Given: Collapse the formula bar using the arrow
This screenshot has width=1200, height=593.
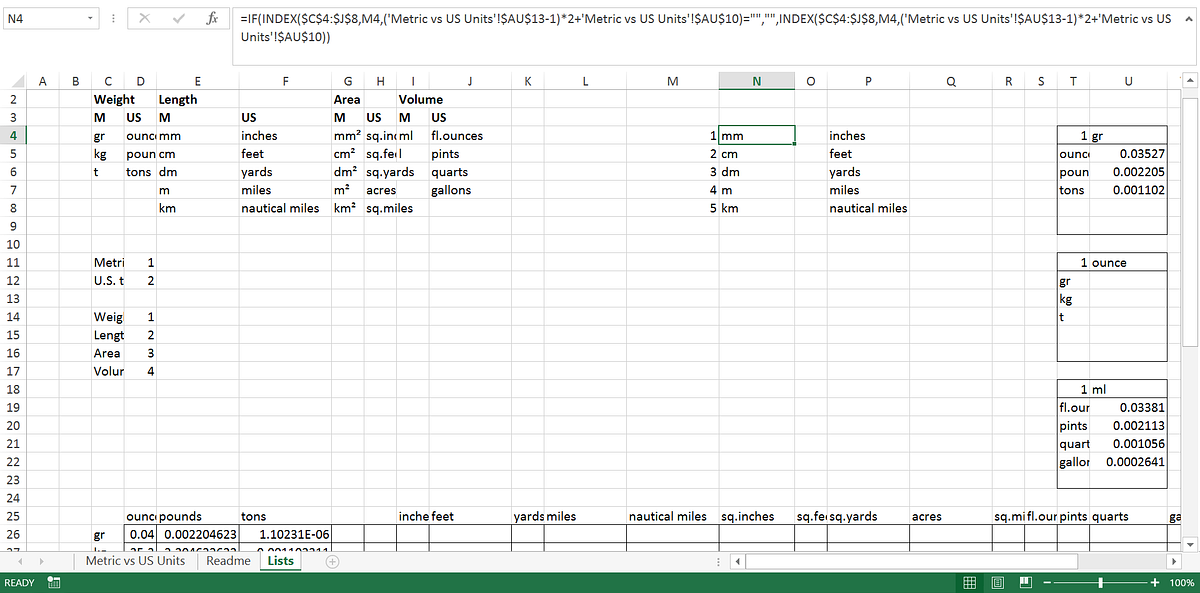Looking at the screenshot, I should point(1190,19).
